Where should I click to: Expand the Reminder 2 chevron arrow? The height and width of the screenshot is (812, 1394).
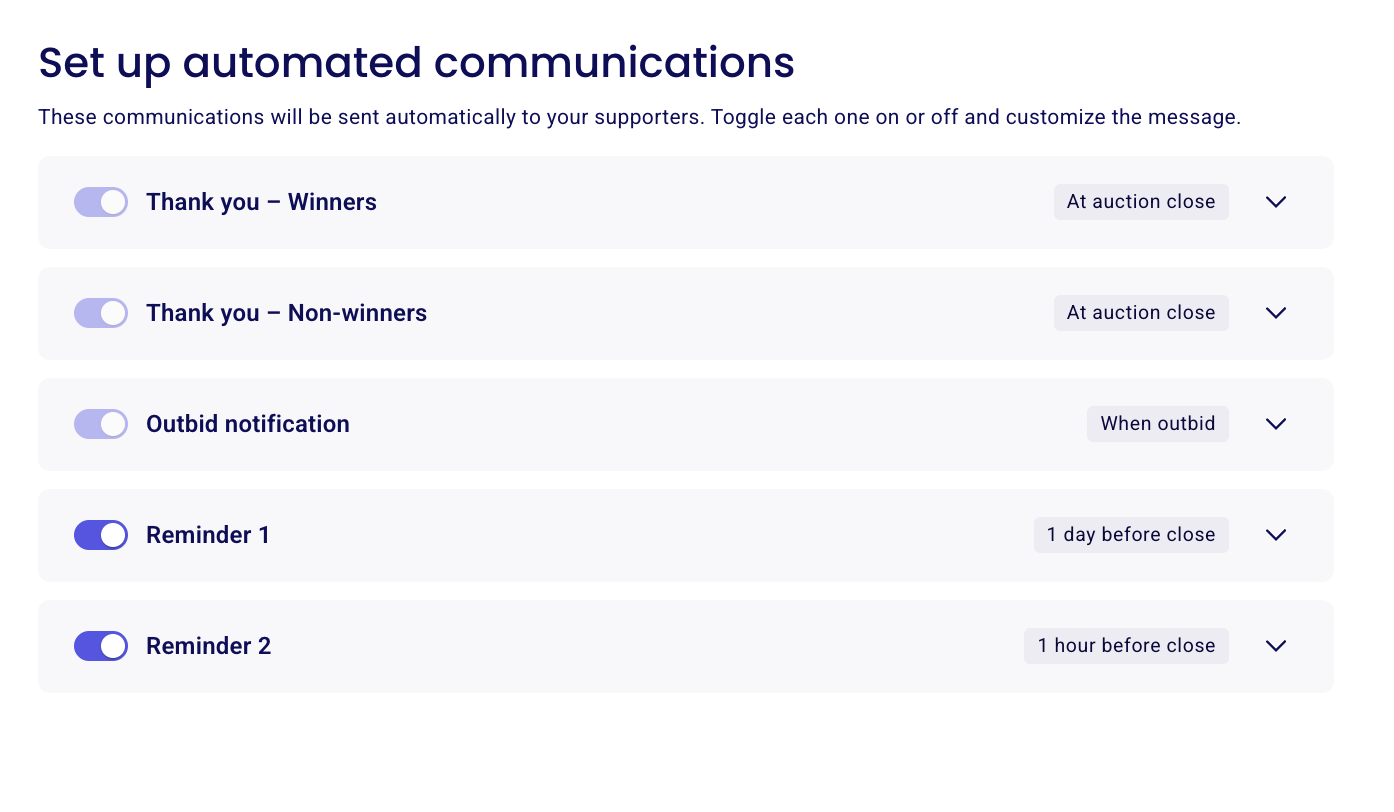[x=1275, y=646]
